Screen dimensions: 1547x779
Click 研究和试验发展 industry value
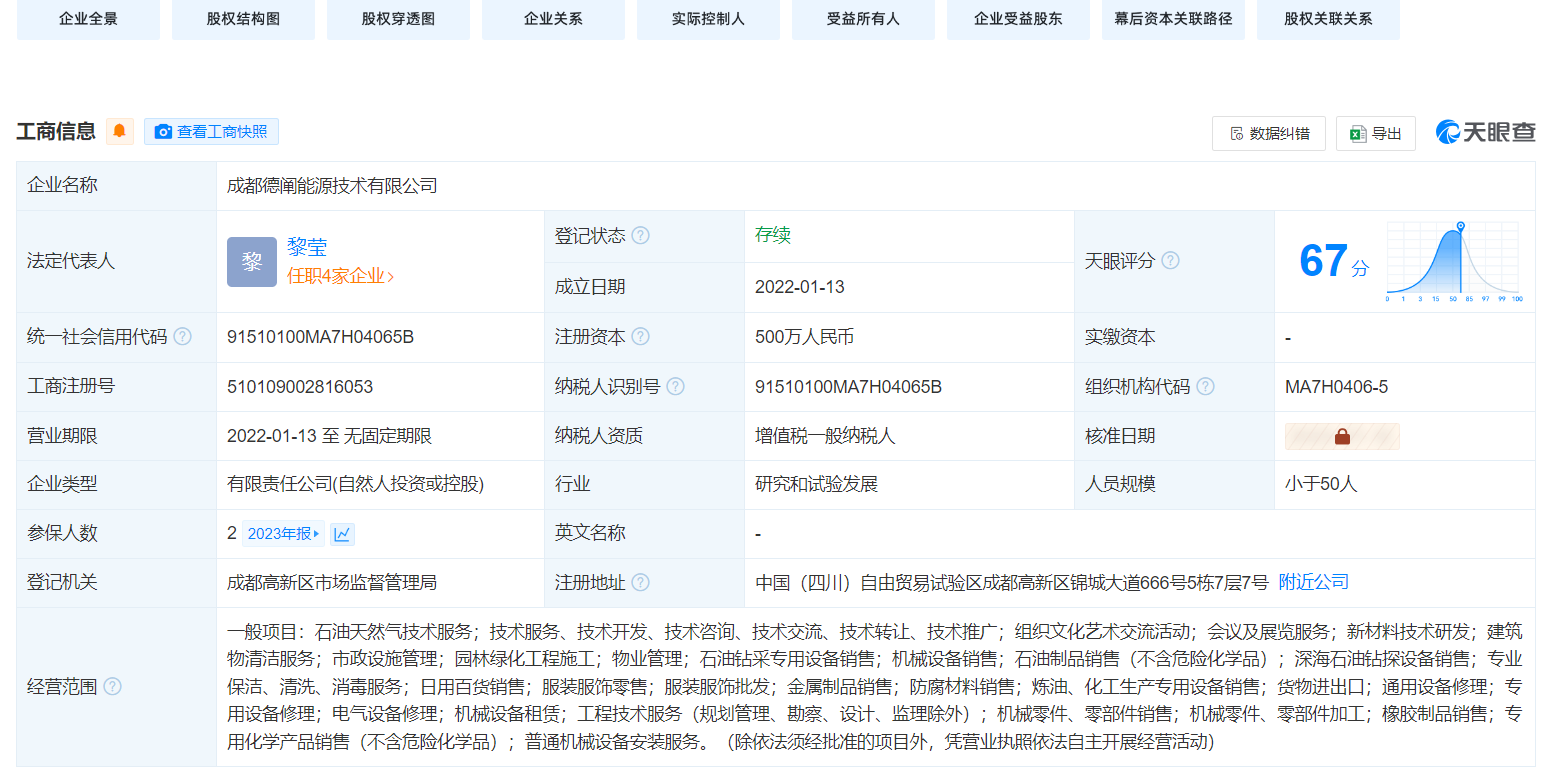click(816, 485)
